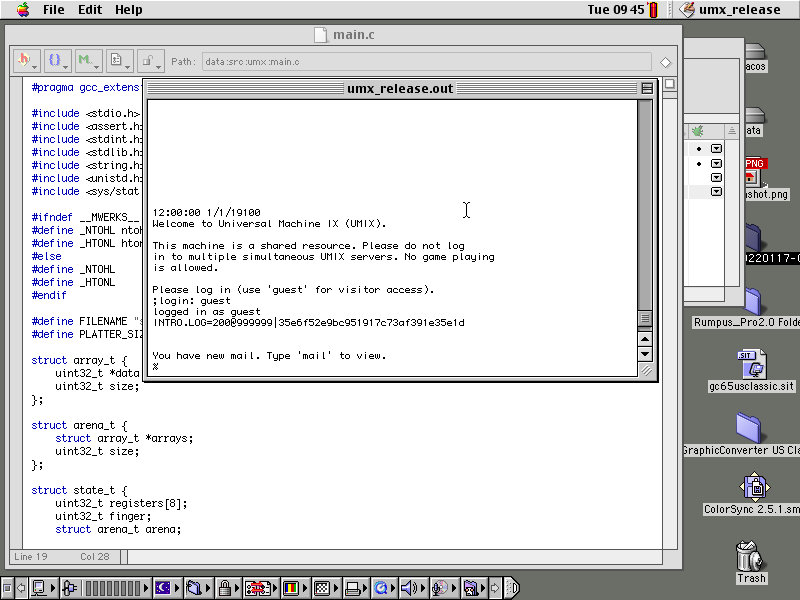
Task: Open the file lock popup in main.c toolbar
Action: click(151, 61)
